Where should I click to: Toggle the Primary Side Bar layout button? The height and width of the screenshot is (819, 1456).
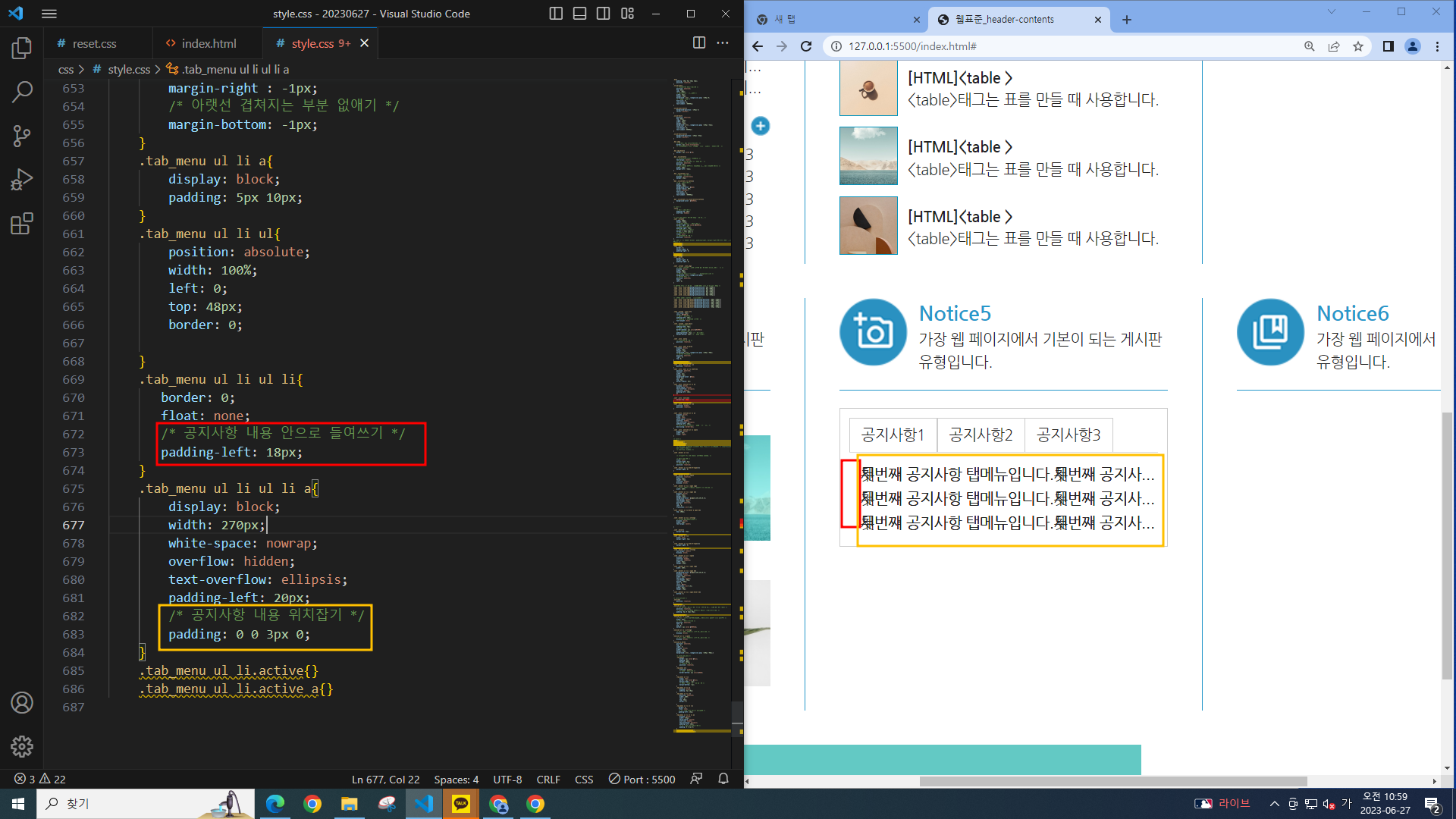(x=556, y=14)
